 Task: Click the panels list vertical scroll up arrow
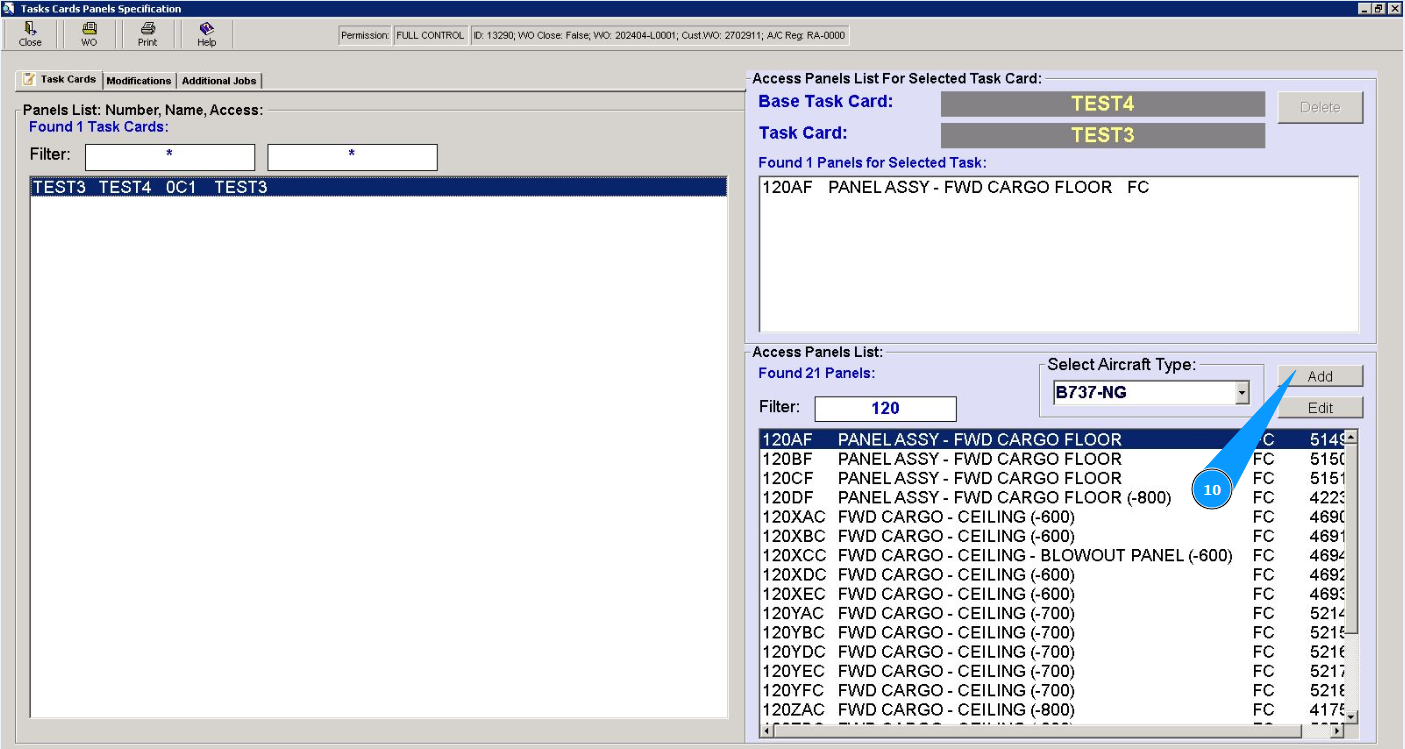pos(1350,437)
